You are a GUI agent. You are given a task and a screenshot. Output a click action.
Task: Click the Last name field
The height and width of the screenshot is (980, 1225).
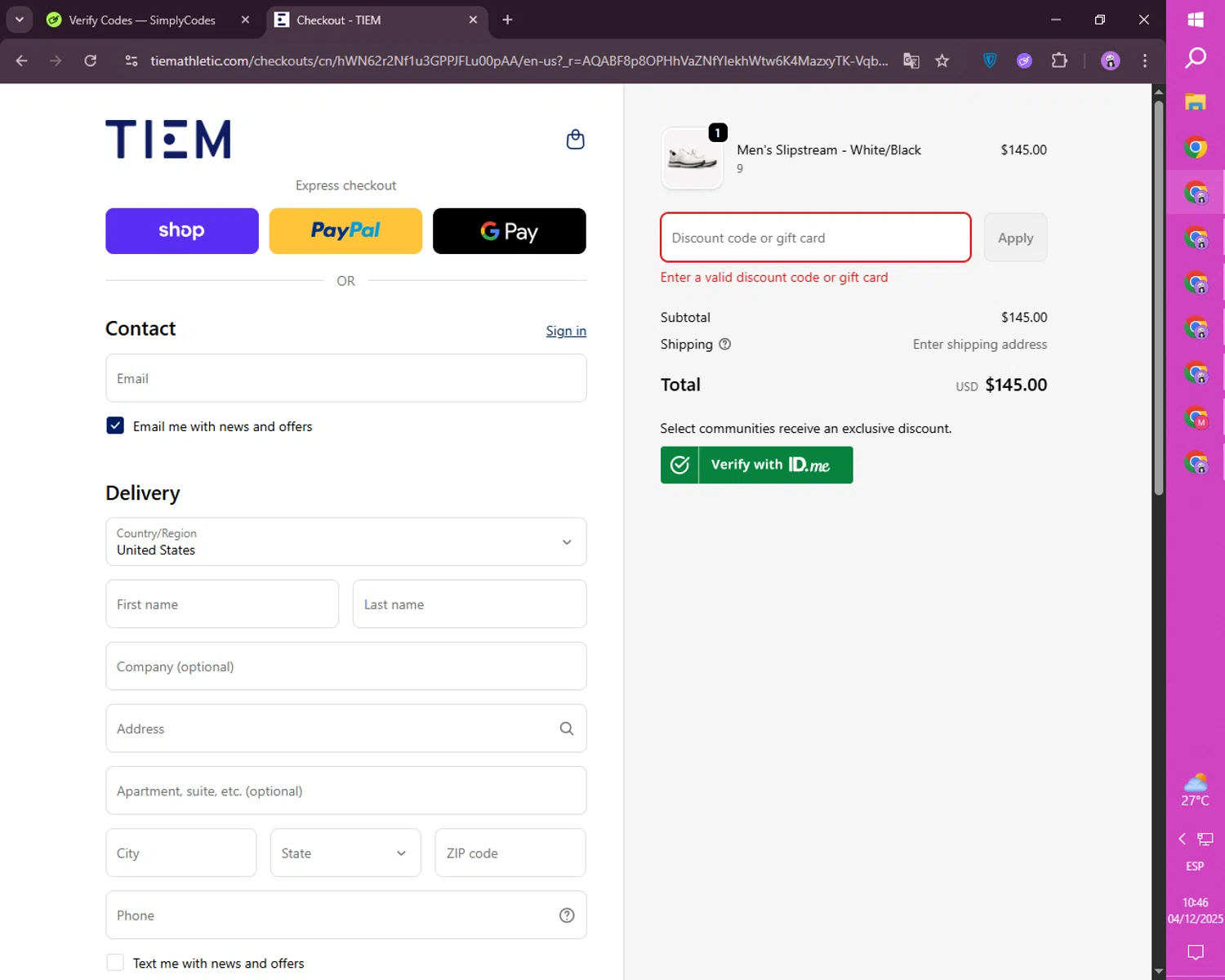click(x=470, y=604)
